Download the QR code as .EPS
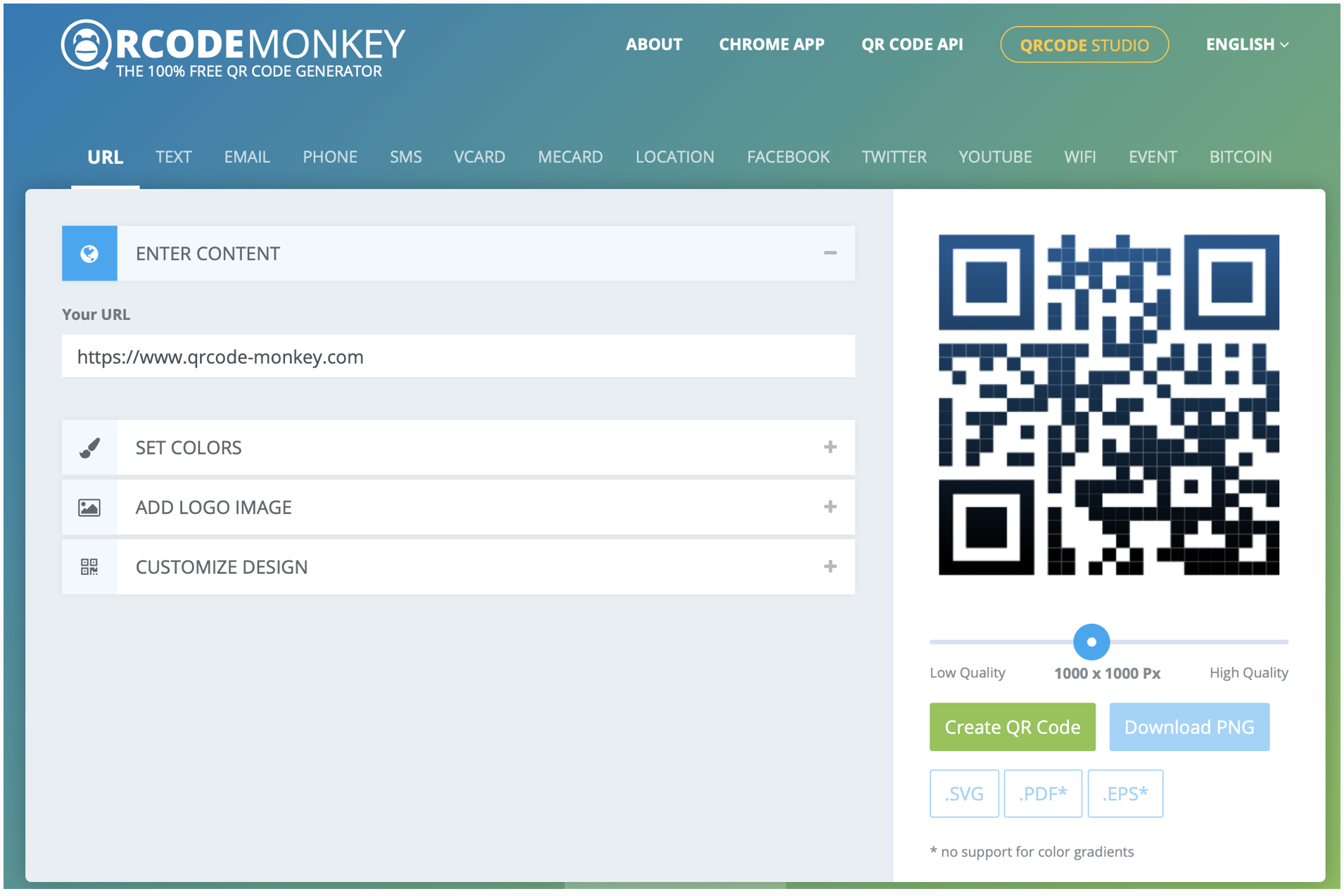The height and width of the screenshot is (896, 1344). tap(1125, 793)
